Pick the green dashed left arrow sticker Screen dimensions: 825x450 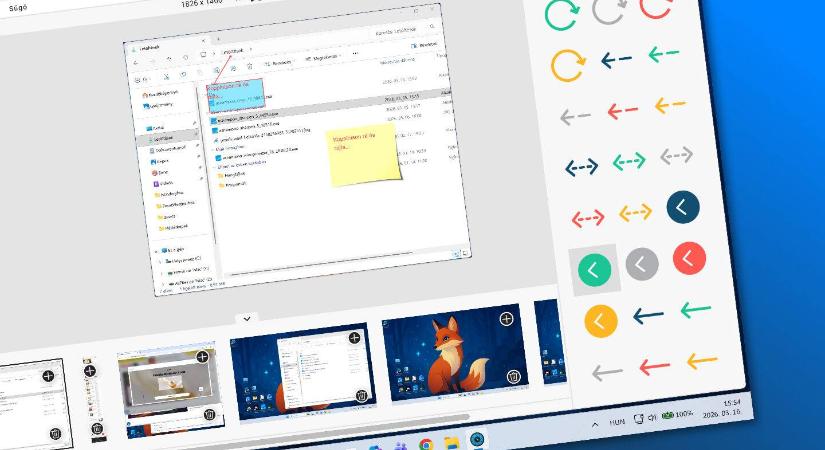[663, 54]
